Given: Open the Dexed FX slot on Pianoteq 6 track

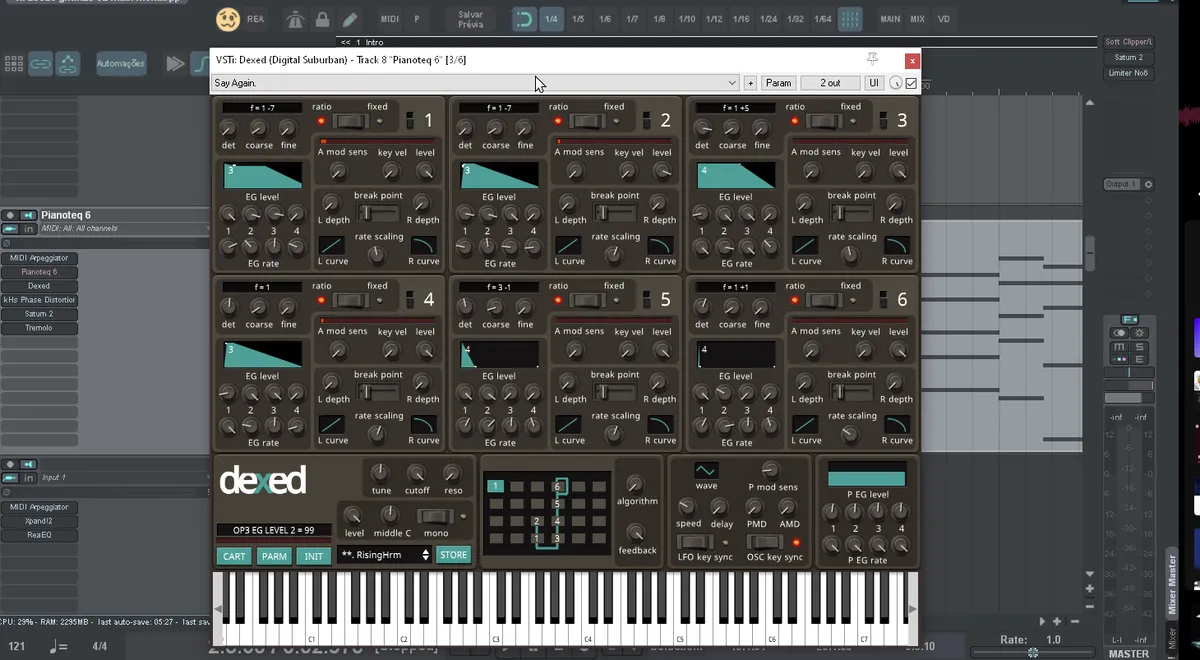Looking at the screenshot, I should tap(39, 286).
